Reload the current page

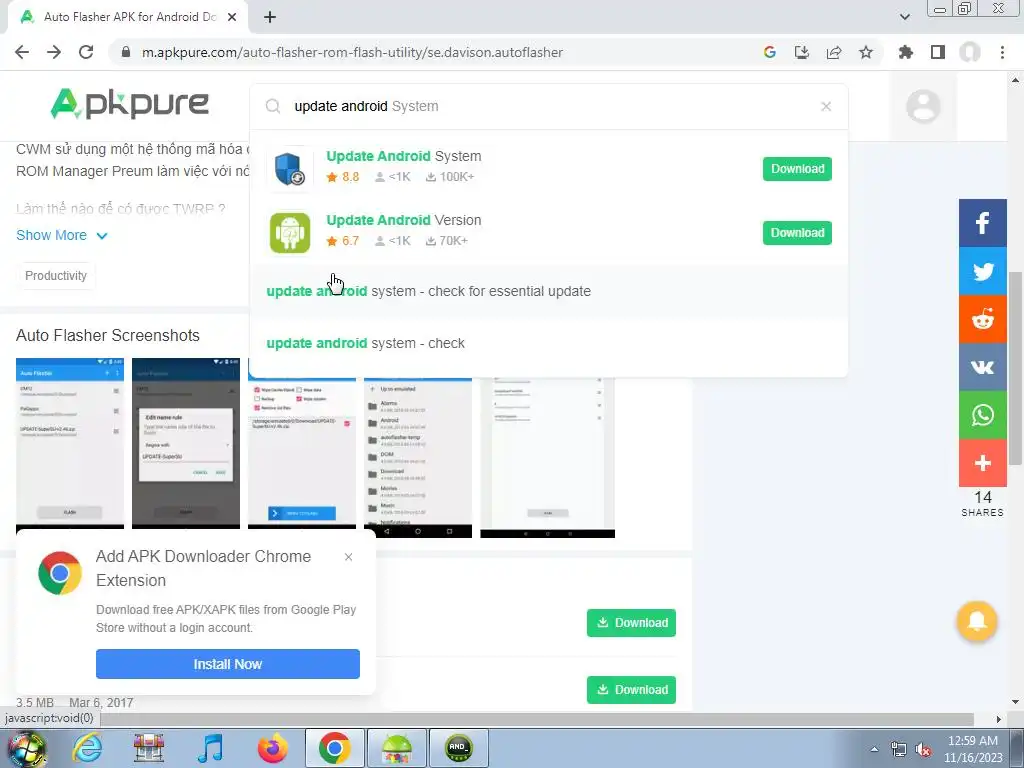86,52
